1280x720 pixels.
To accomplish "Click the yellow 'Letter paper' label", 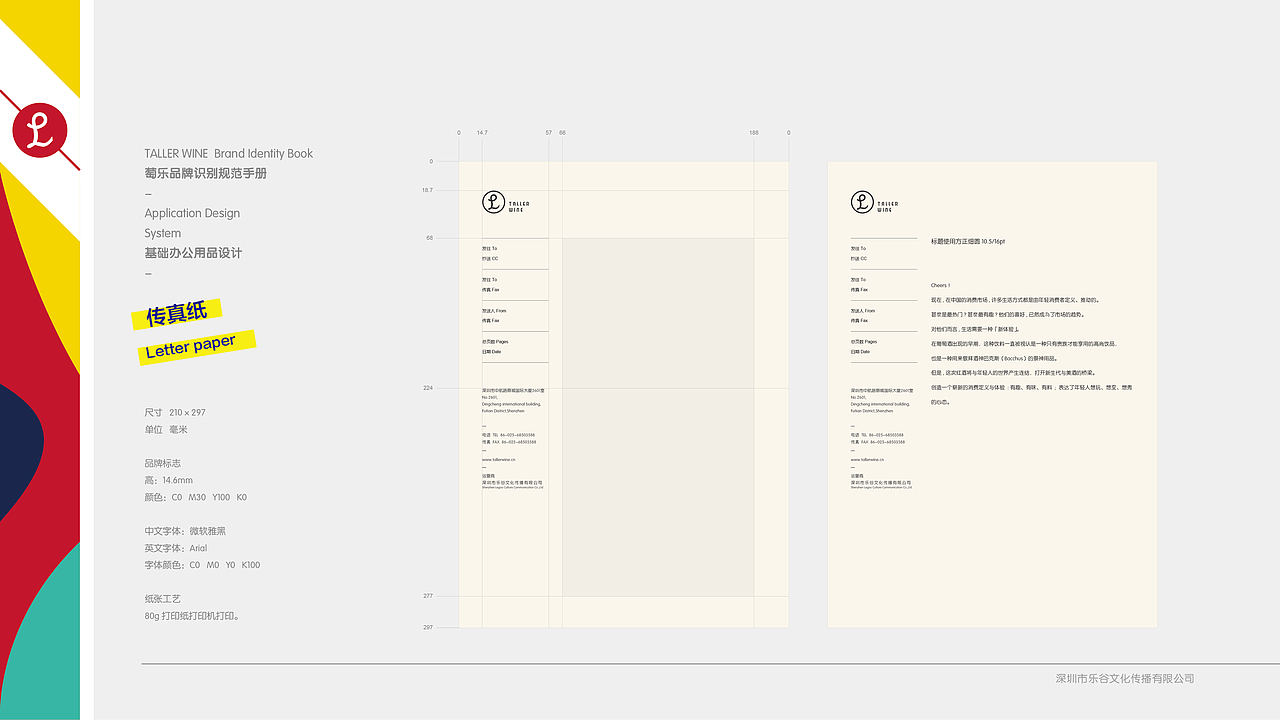I will coord(197,347).
